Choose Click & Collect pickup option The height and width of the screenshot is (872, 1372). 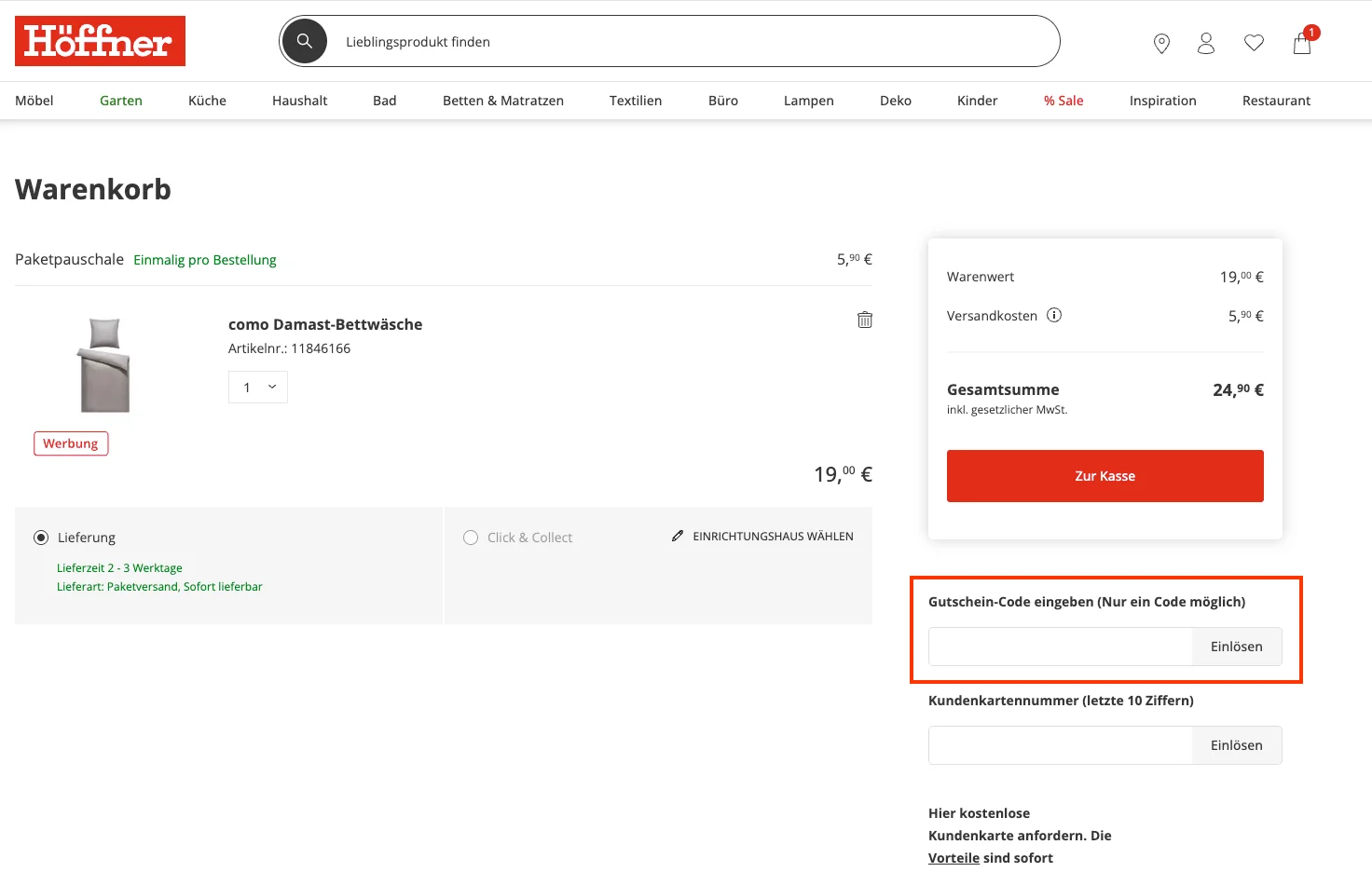coord(471,538)
